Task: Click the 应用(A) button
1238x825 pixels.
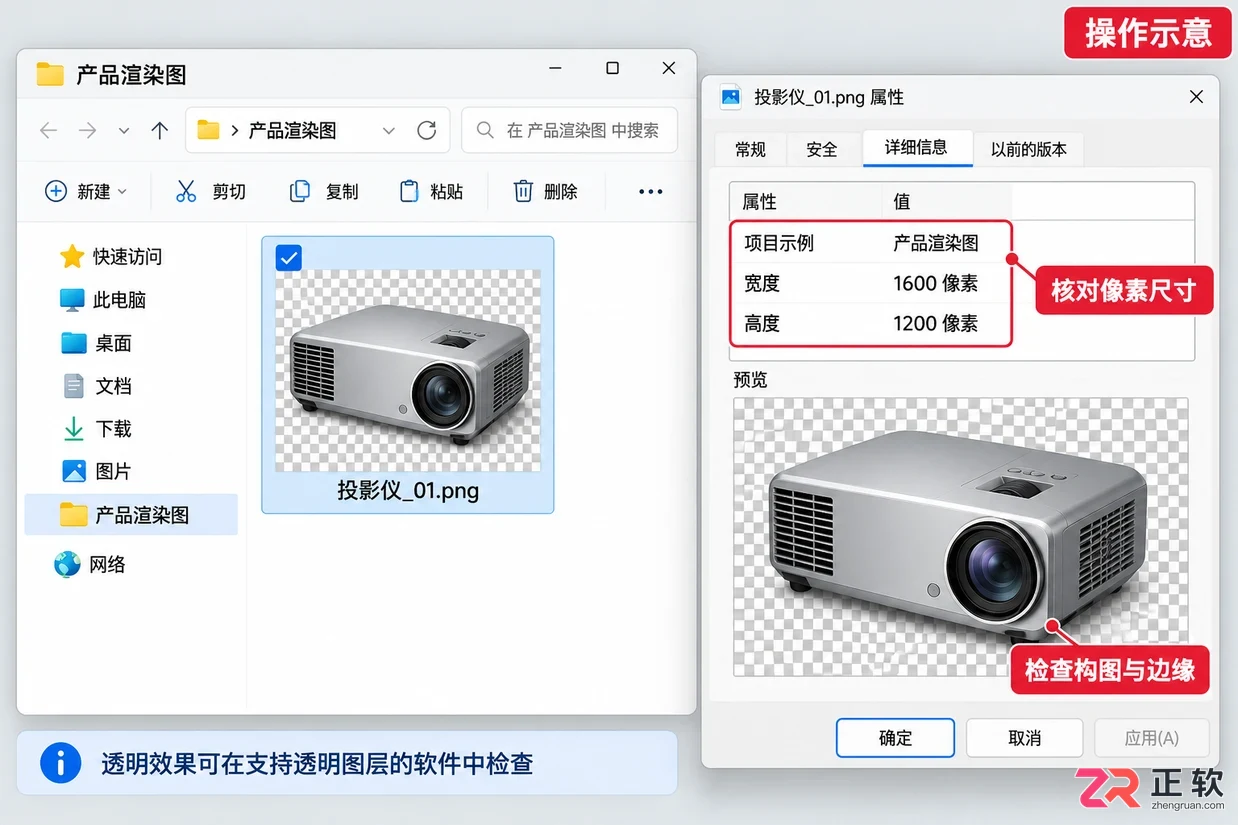Action: pos(1151,738)
